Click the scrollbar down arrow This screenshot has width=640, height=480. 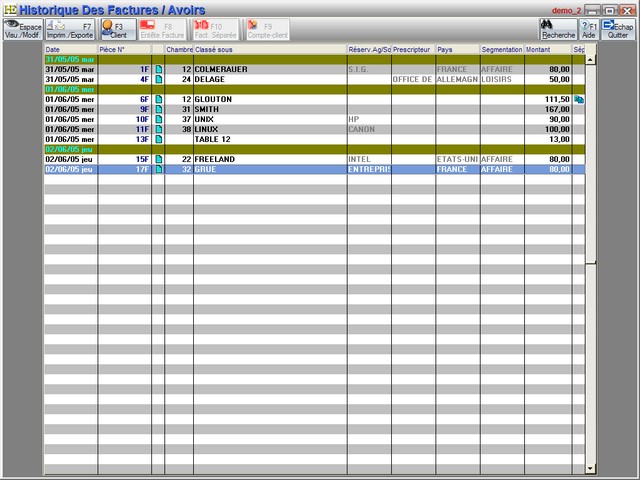coord(590,469)
